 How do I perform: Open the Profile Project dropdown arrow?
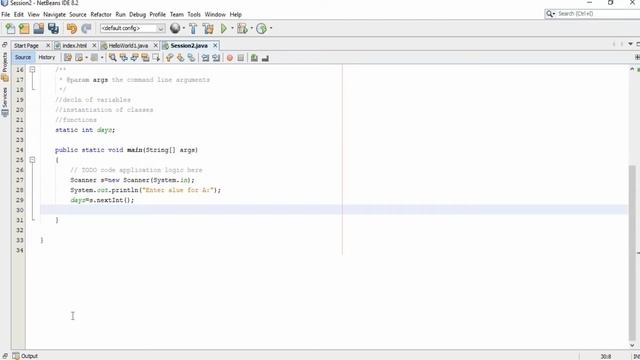point(271,28)
